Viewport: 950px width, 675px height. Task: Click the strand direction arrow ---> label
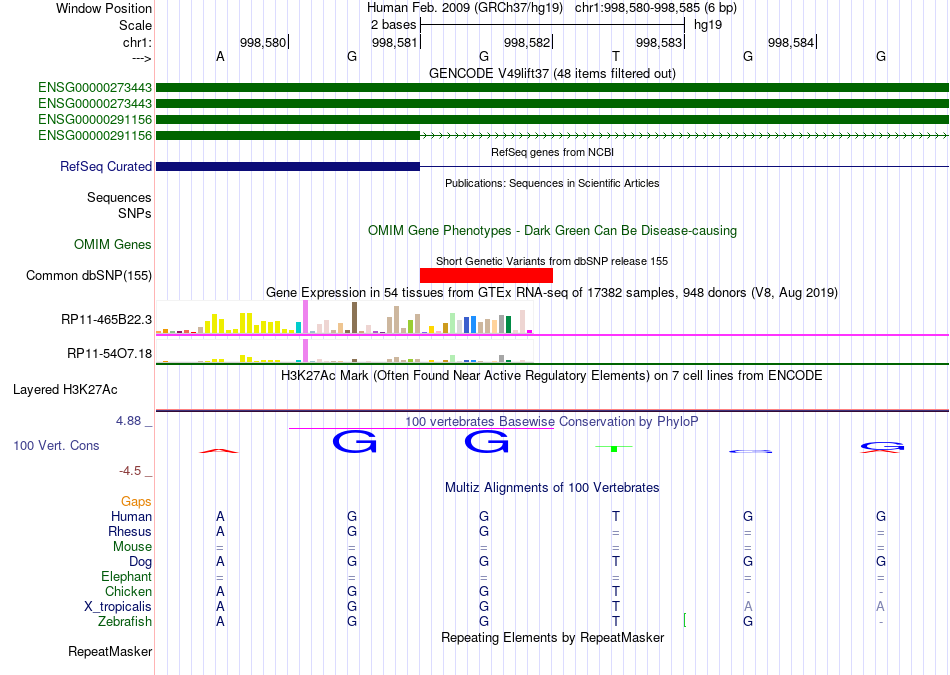[141, 58]
